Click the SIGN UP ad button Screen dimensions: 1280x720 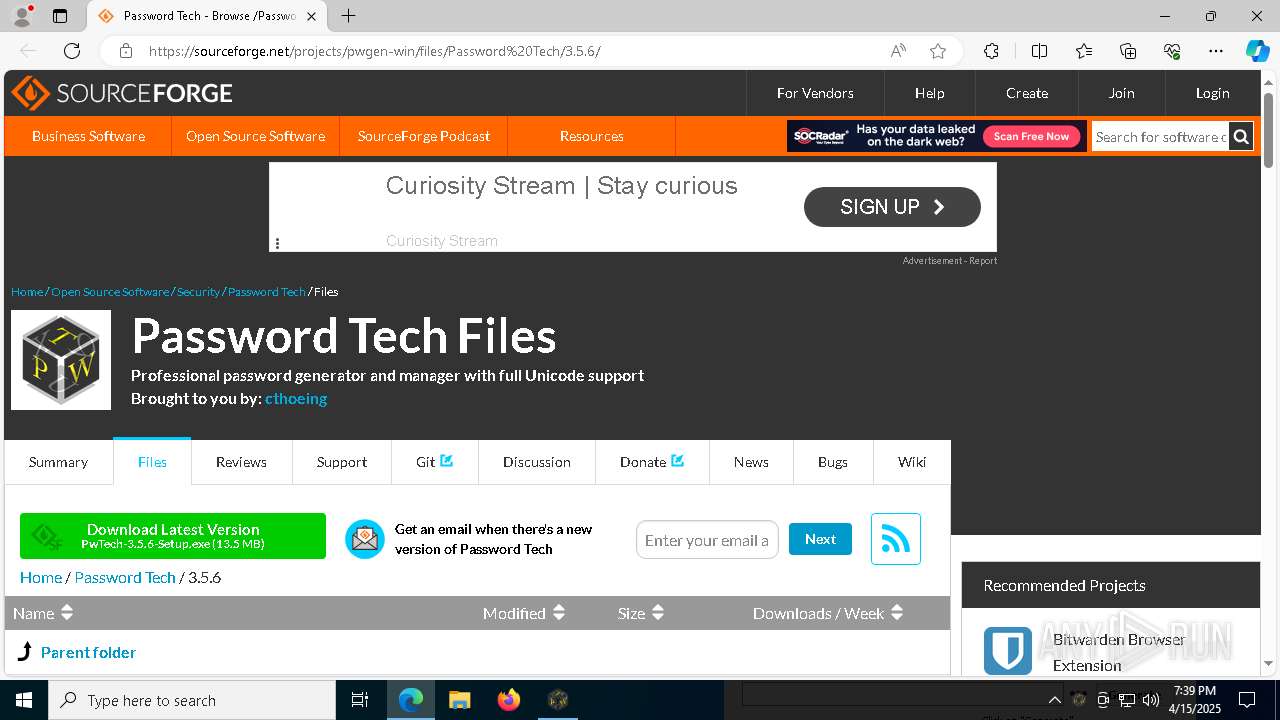coord(892,207)
